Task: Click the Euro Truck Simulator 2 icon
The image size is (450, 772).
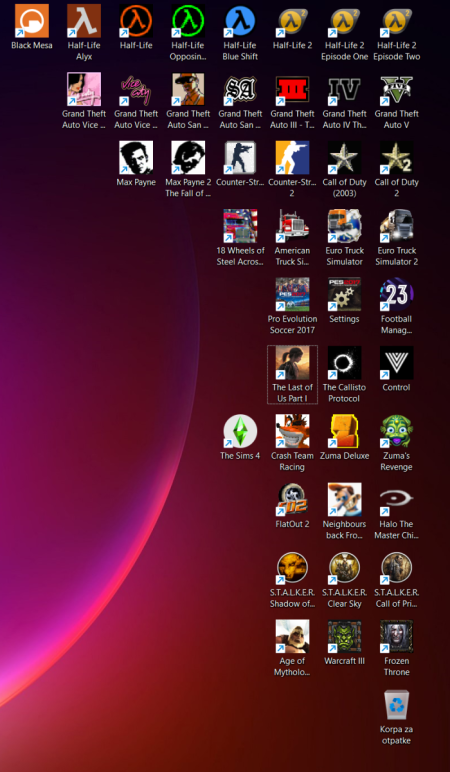Action: (x=397, y=226)
